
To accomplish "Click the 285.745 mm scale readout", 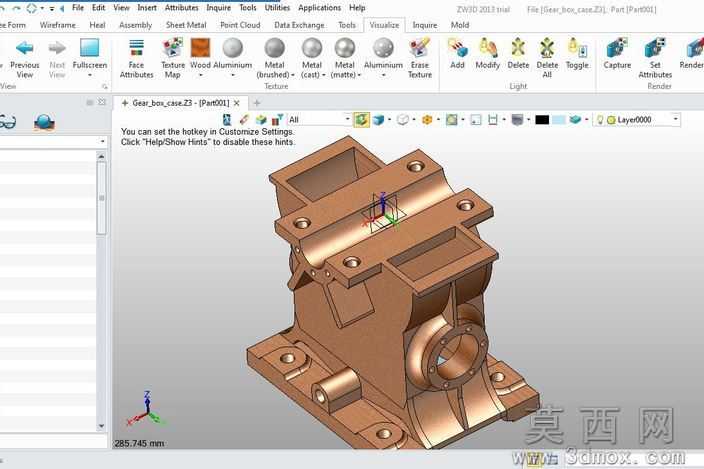I will (x=139, y=443).
